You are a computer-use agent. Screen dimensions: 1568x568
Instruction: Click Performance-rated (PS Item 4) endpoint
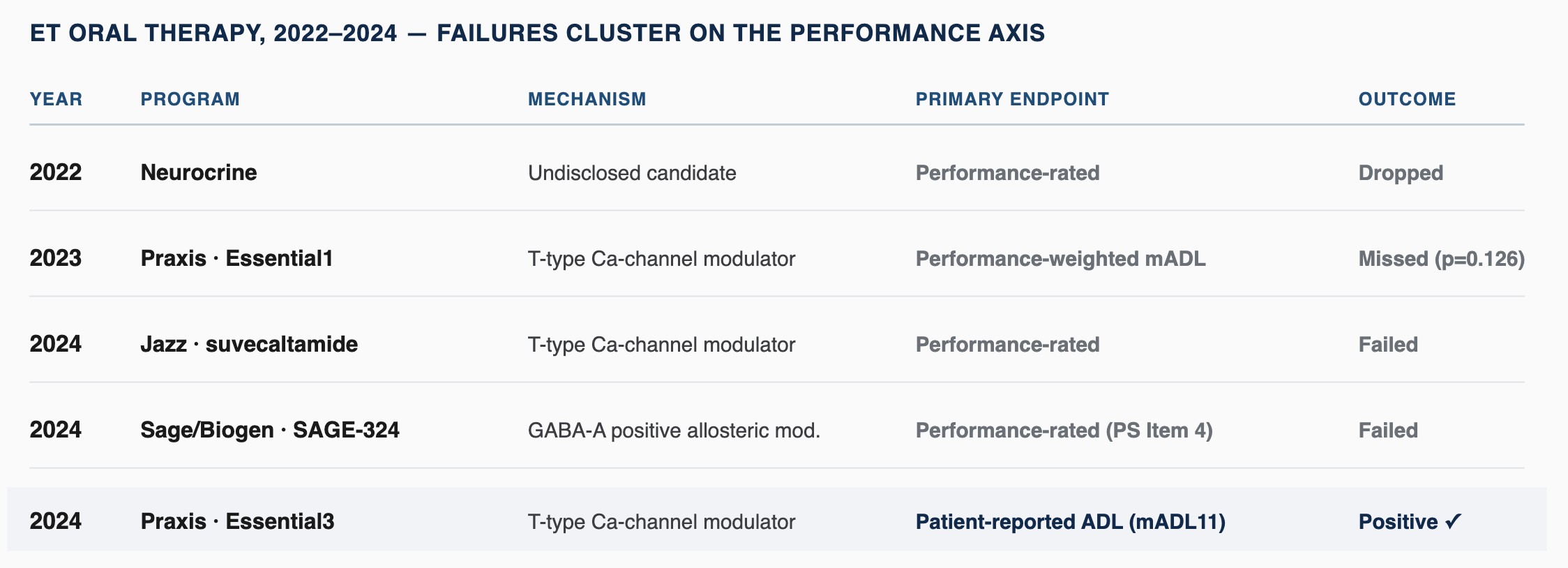(1064, 431)
